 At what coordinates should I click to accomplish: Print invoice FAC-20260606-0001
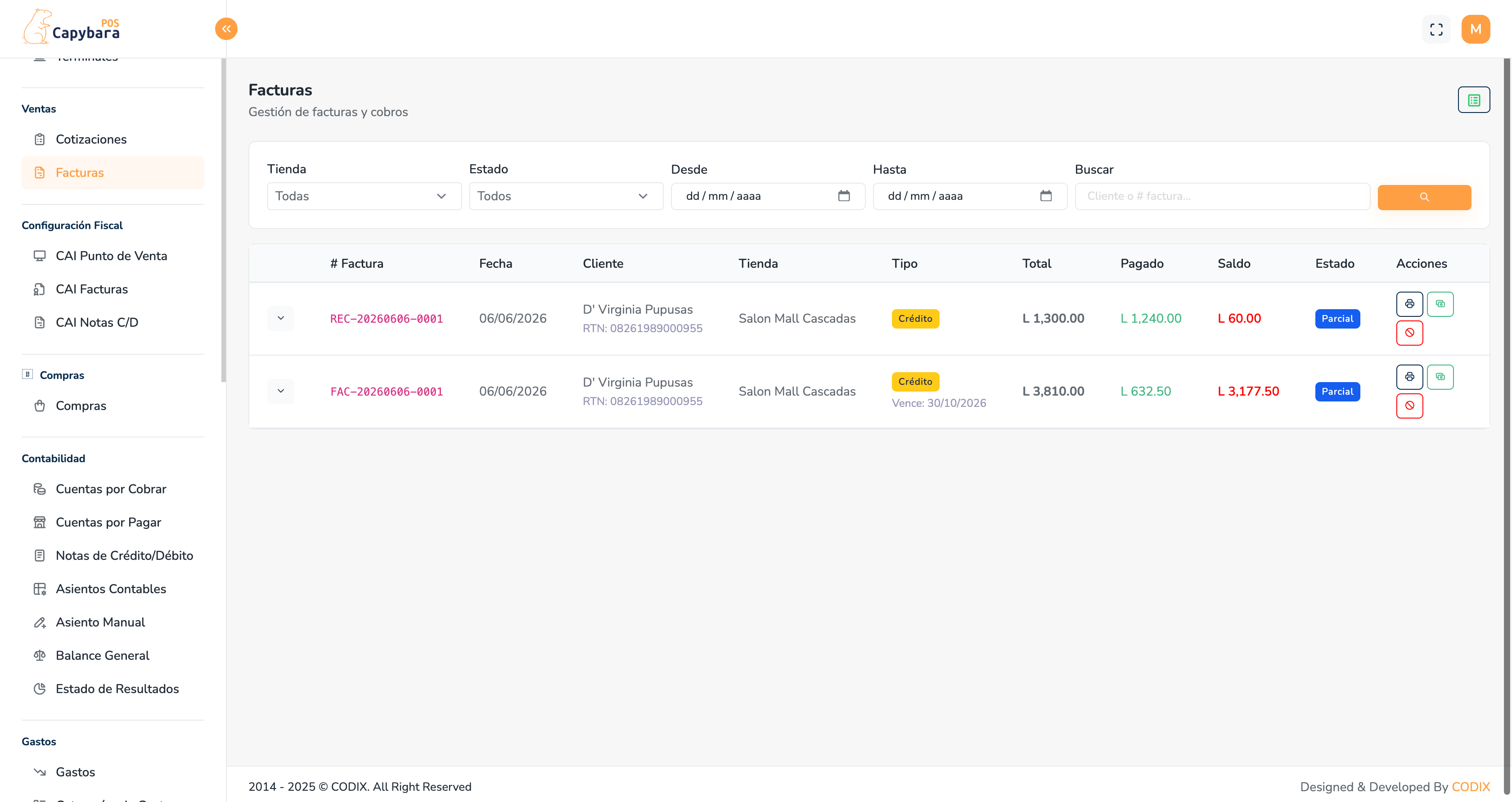(x=1409, y=377)
